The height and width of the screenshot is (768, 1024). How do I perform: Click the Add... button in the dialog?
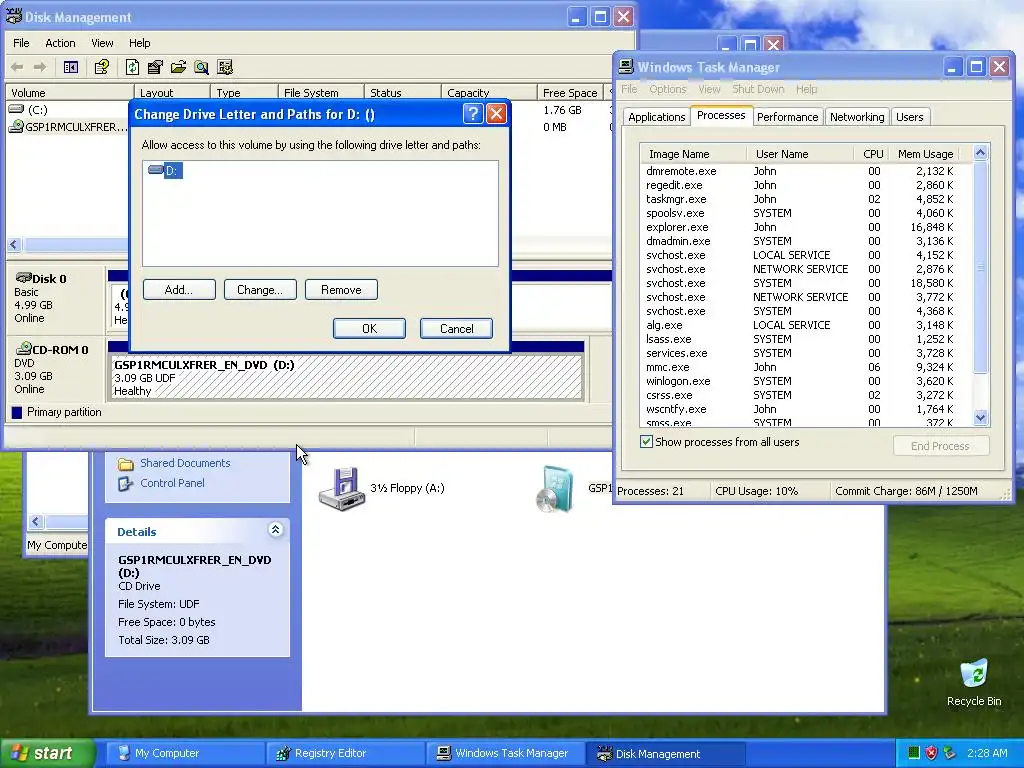click(179, 290)
